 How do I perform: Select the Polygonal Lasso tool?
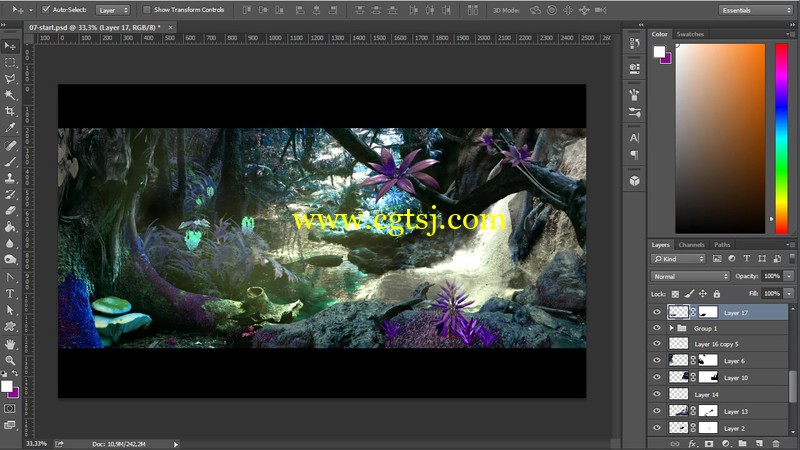pos(10,79)
